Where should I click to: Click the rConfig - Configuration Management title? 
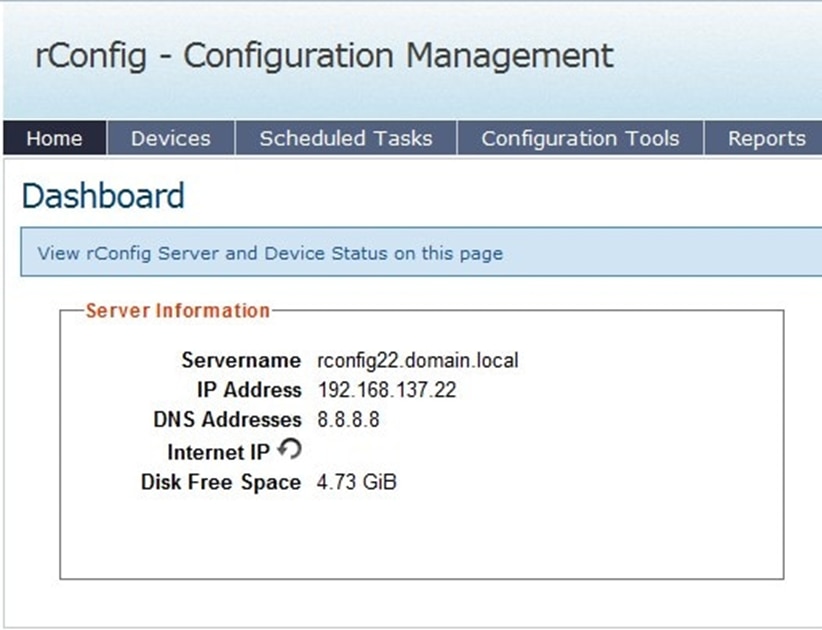pos(324,56)
